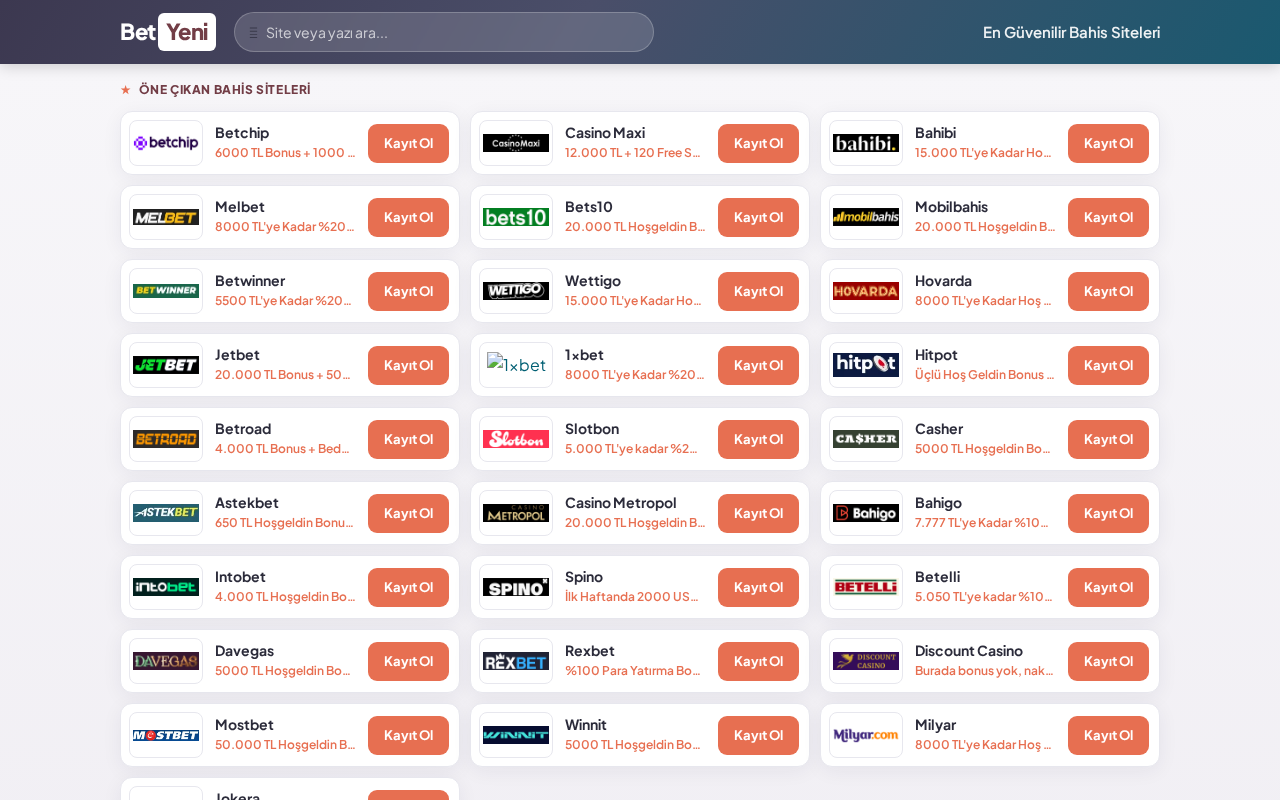
Task: Click the Davegas logo icon
Action: tap(166, 661)
